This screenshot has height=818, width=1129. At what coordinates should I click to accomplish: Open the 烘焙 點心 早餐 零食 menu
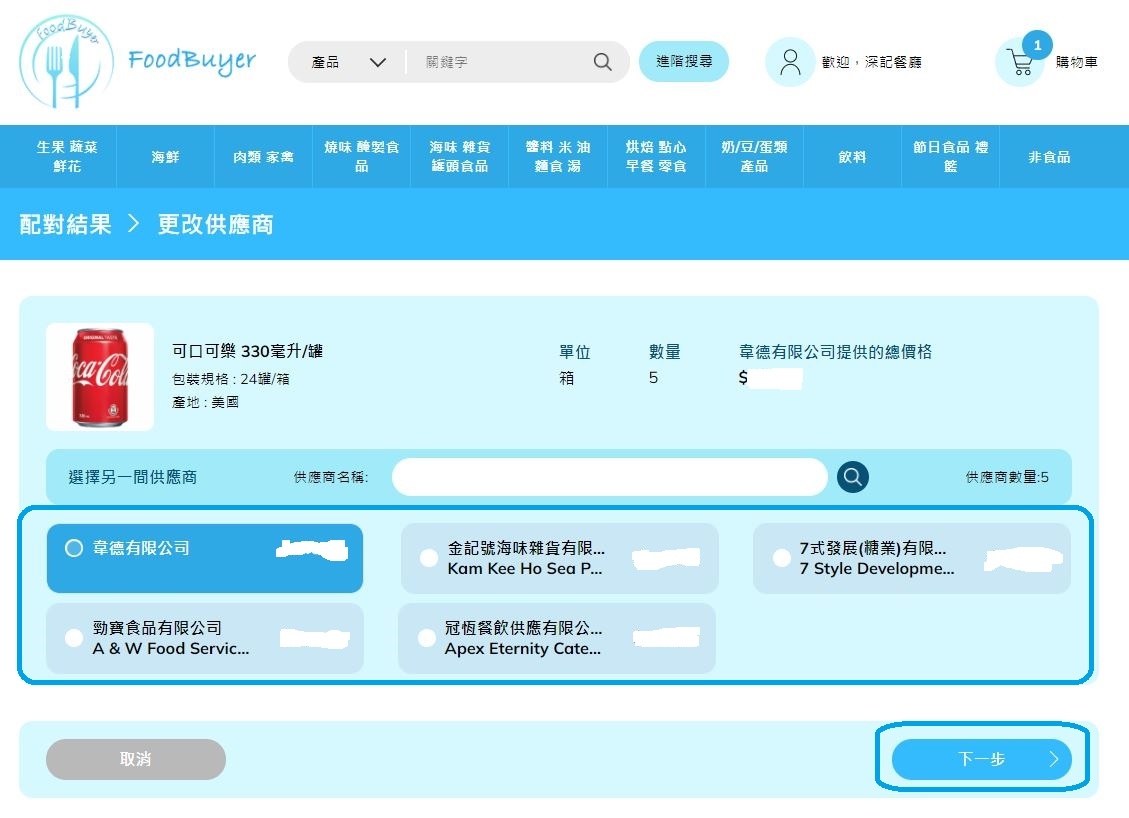coord(656,156)
